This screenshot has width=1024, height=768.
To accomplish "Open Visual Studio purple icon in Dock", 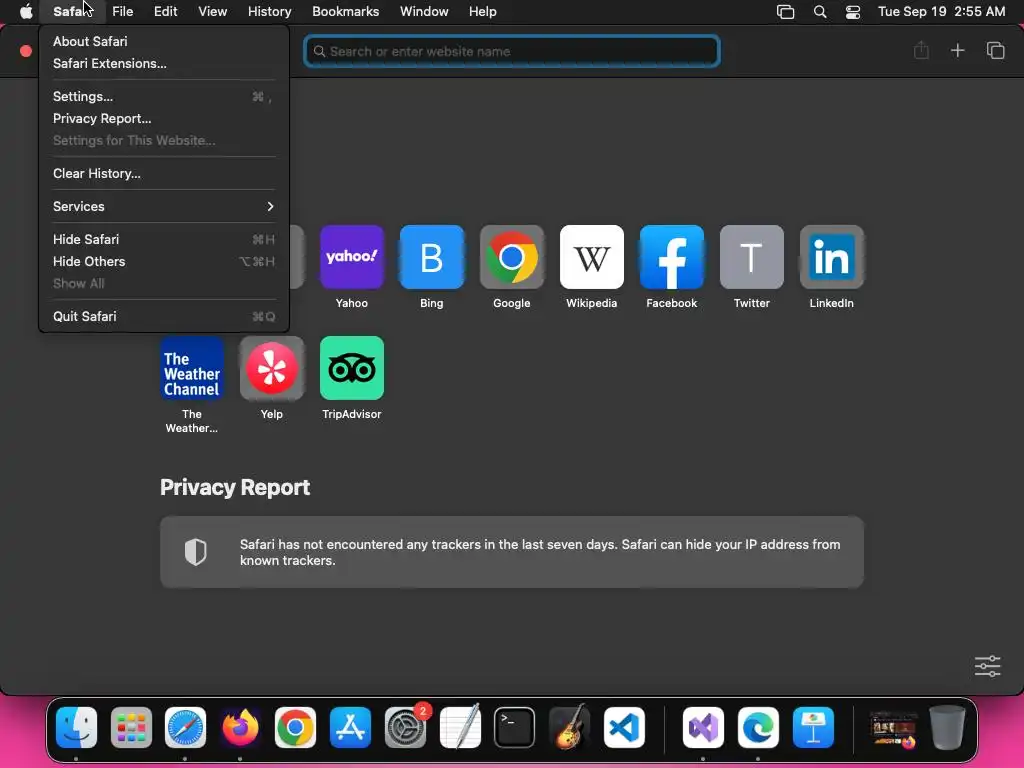I will [x=703, y=727].
